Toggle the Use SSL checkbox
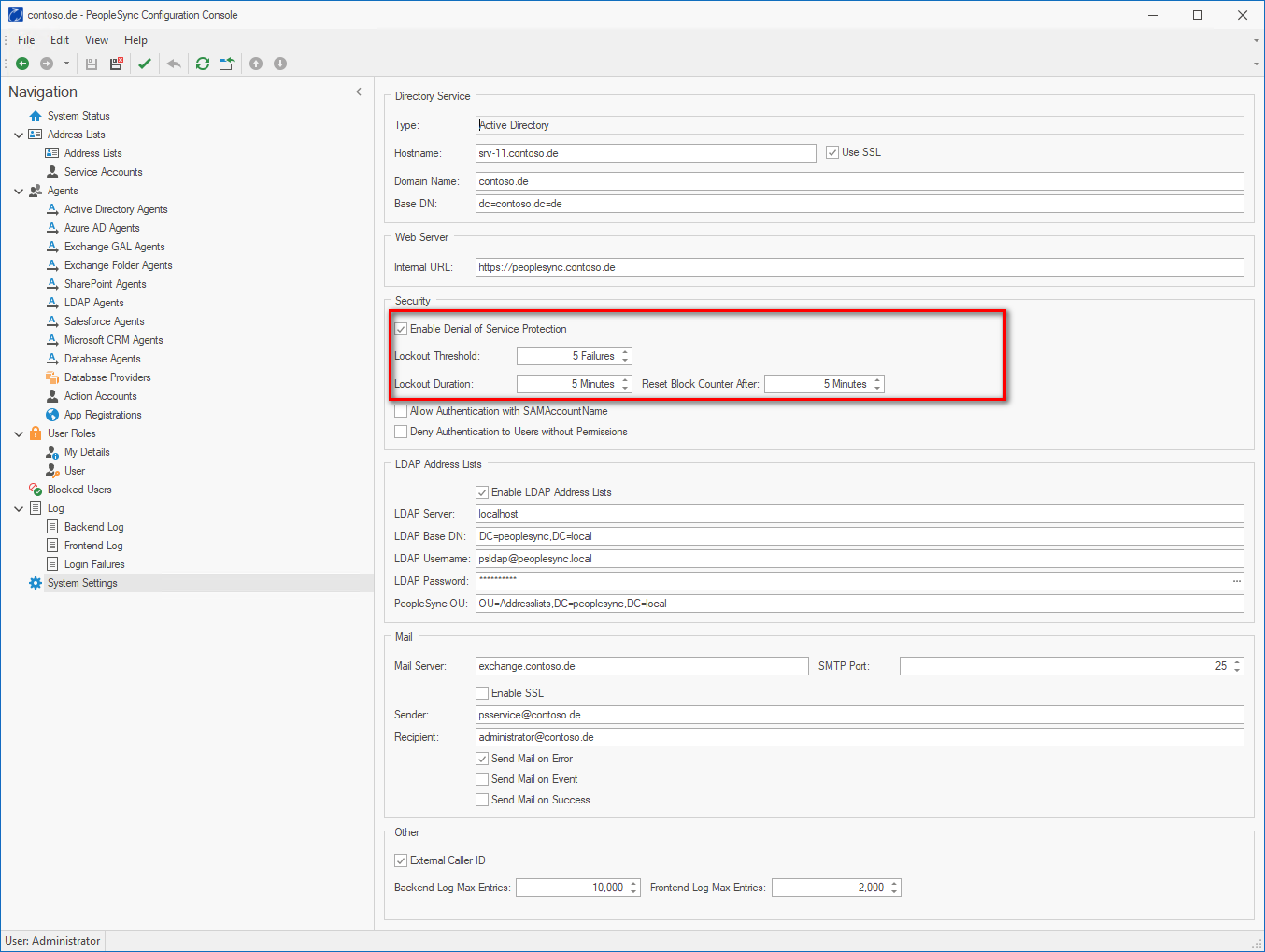The height and width of the screenshot is (952, 1265). pos(832,152)
